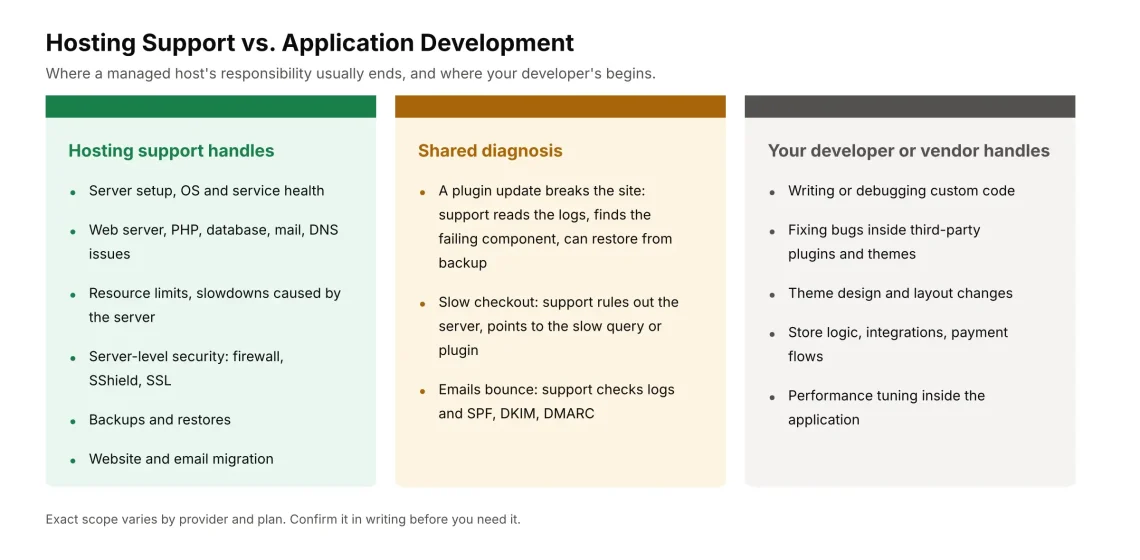Screen dimensions: 1140x560
Task: Click the Hosting Support vs. Application Development title
Action: (310, 43)
